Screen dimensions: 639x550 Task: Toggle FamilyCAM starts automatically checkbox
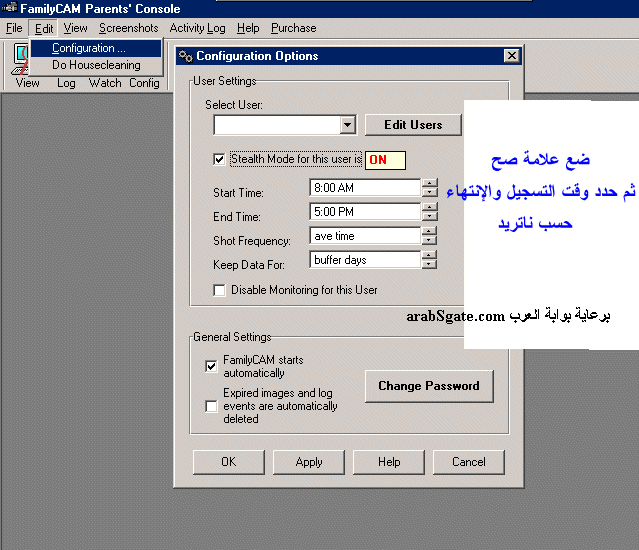[x=212, y=366]
